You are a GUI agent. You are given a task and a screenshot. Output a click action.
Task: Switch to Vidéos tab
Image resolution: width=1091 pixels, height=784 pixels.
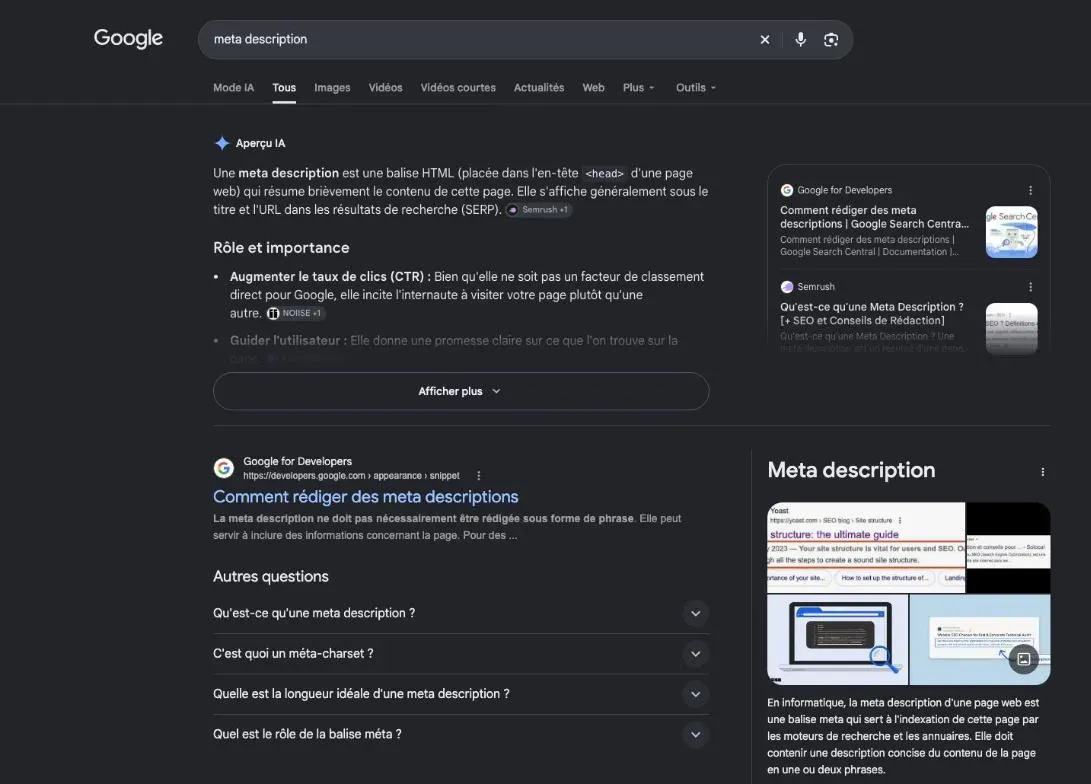click(385, 88)
